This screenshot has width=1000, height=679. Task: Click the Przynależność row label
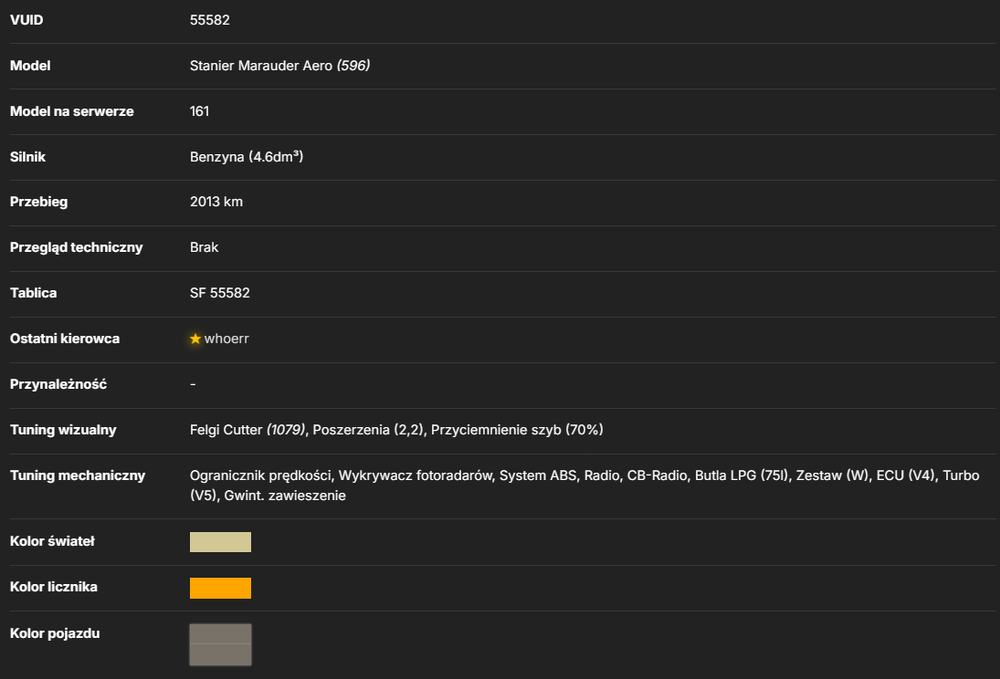58,384
